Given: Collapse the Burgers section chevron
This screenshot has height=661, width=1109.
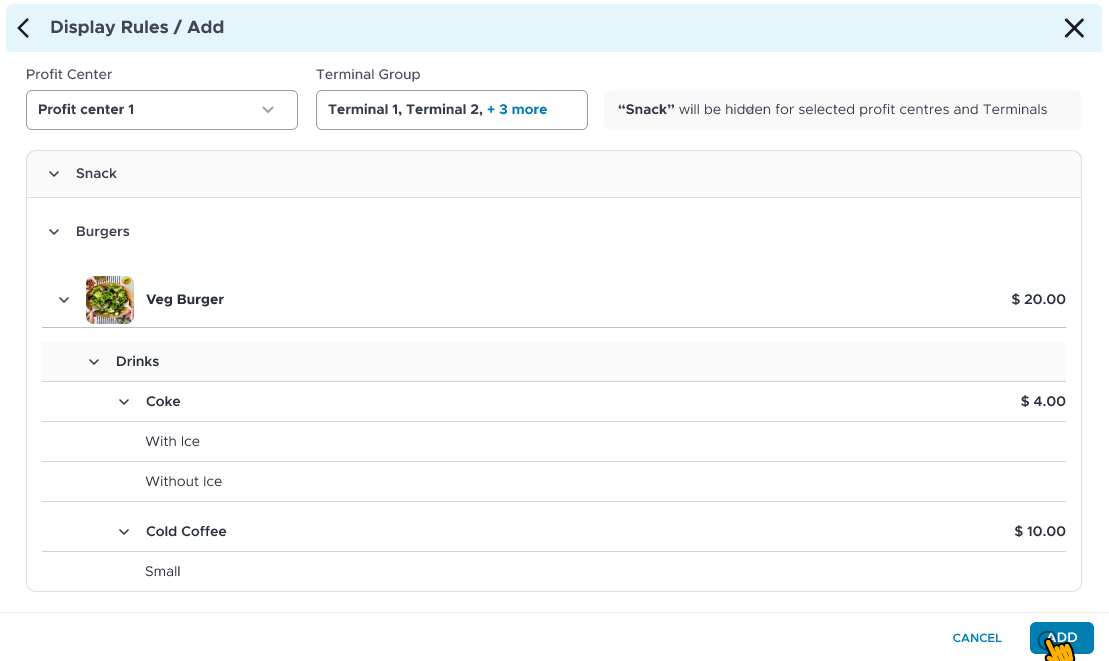Looking at the screenshot, I should (x=54, y=232).
